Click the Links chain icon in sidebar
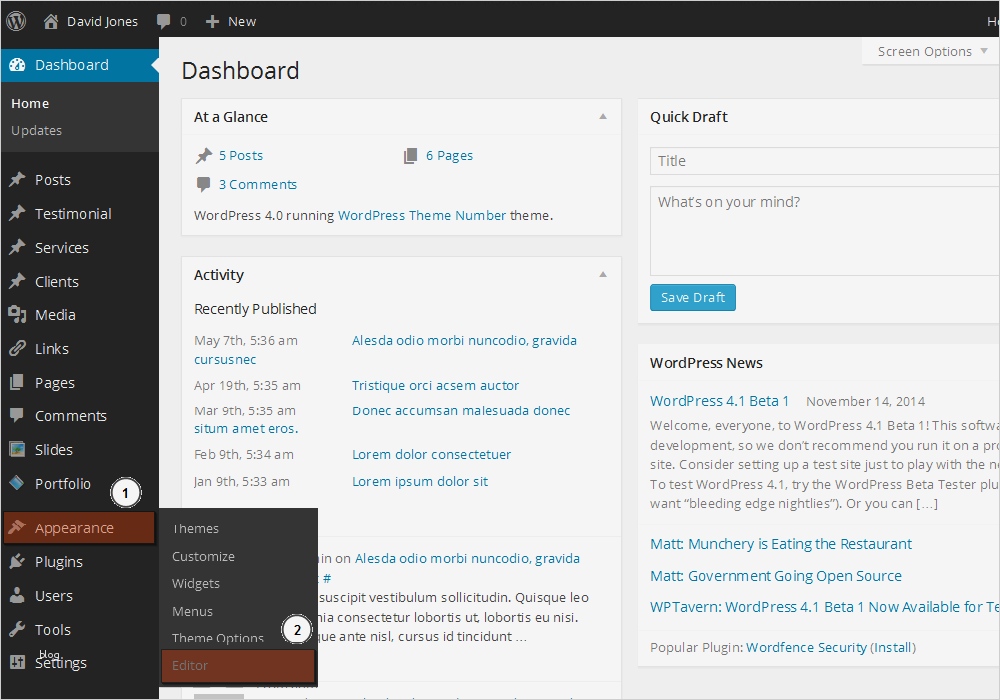The width and height of the screenshot is (1000, 700). click(17, 349)
